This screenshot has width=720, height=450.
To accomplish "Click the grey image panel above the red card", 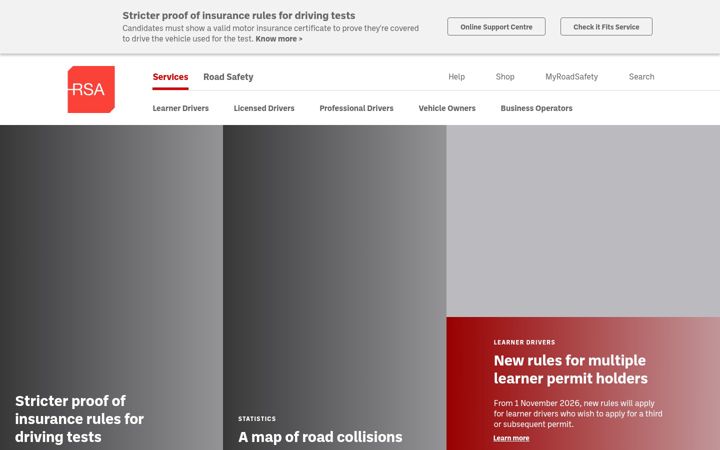I will [x=583, y=221].
